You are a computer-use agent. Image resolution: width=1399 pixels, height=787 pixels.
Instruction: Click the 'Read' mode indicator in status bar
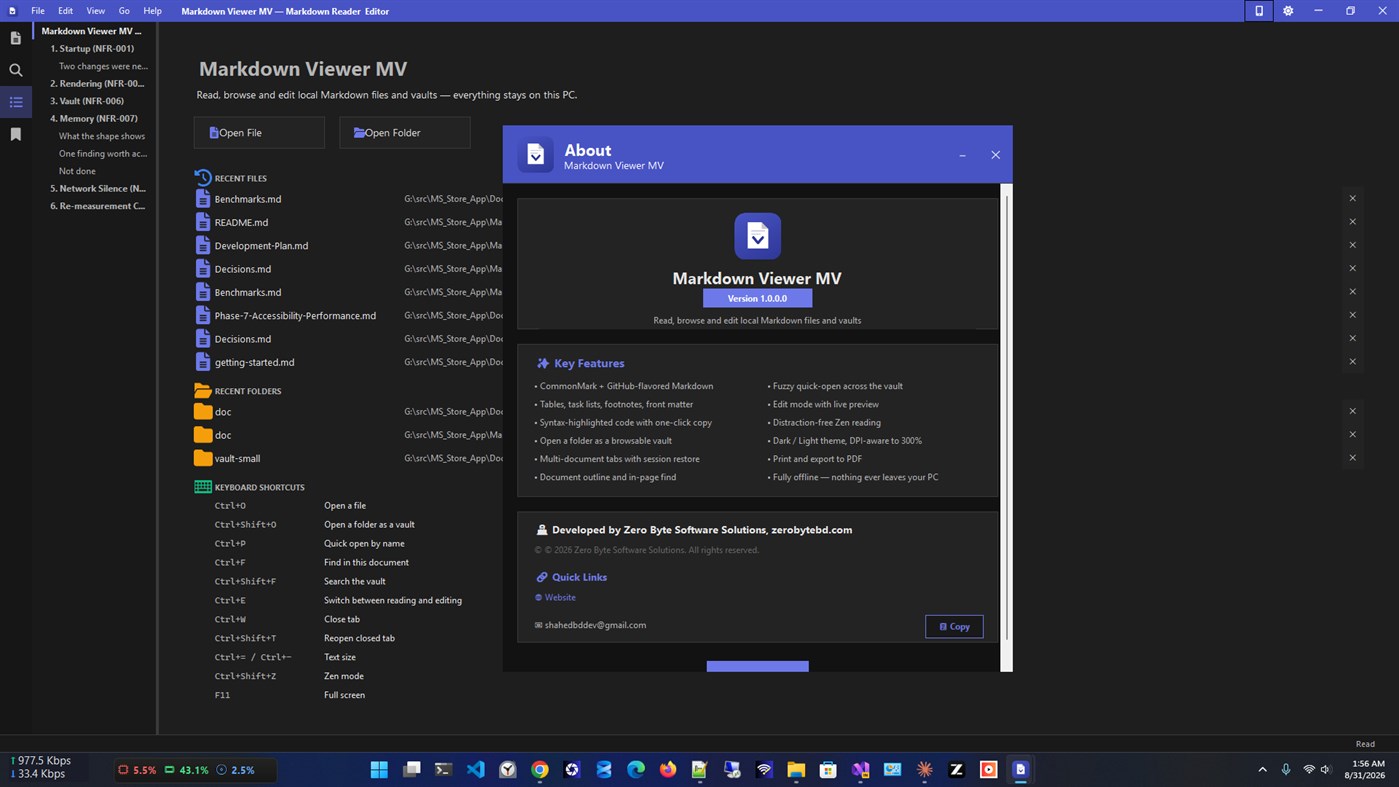pyautogui.click(x=1365, y=744)
